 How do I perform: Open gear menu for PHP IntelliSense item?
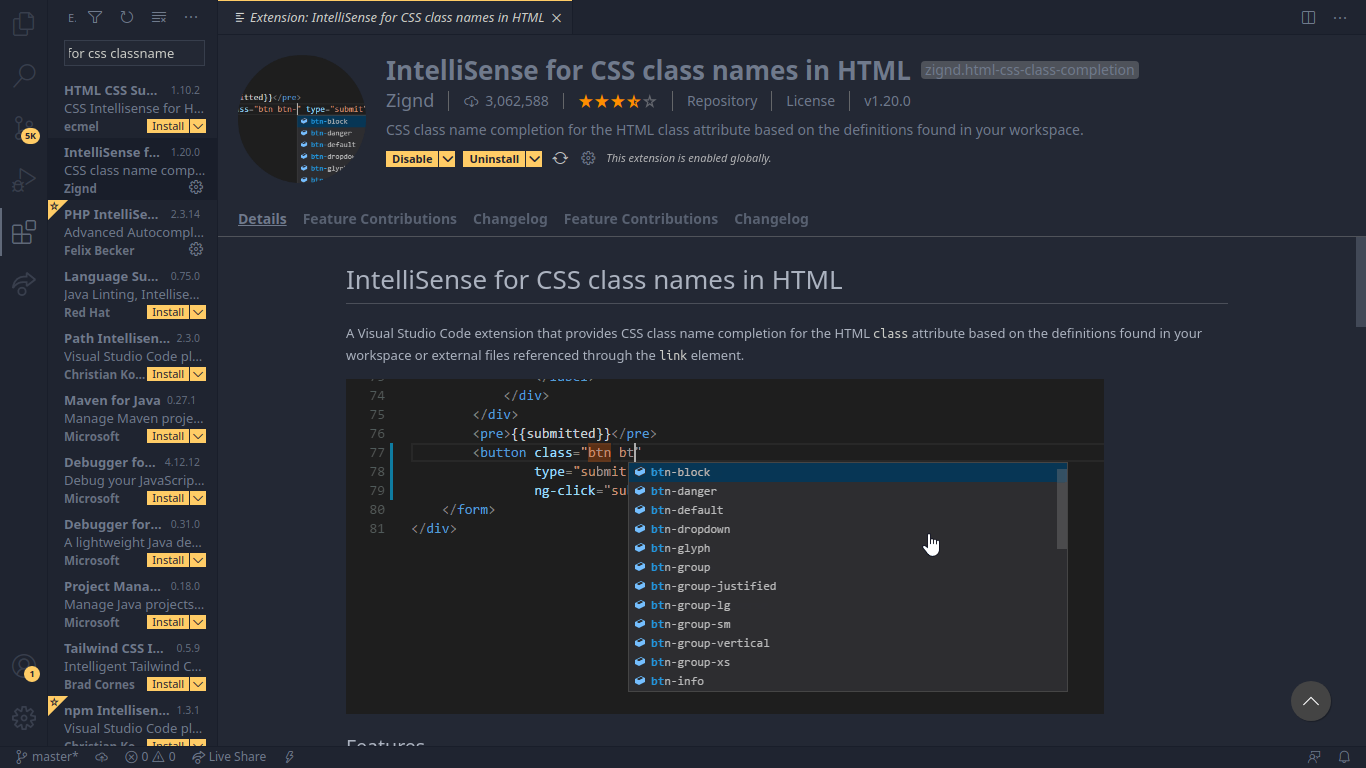[x=196, y=249]
